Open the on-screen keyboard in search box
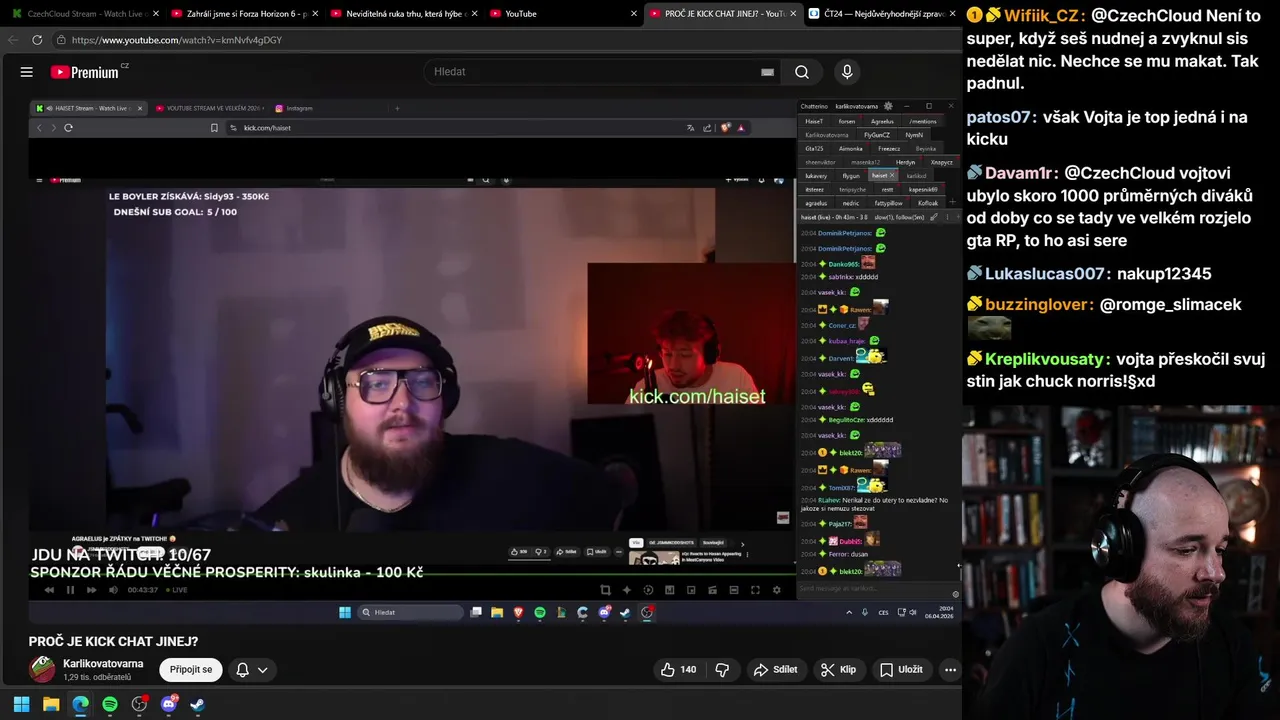1280x720 pixels. pyautogui.click(x=767, y=72)
